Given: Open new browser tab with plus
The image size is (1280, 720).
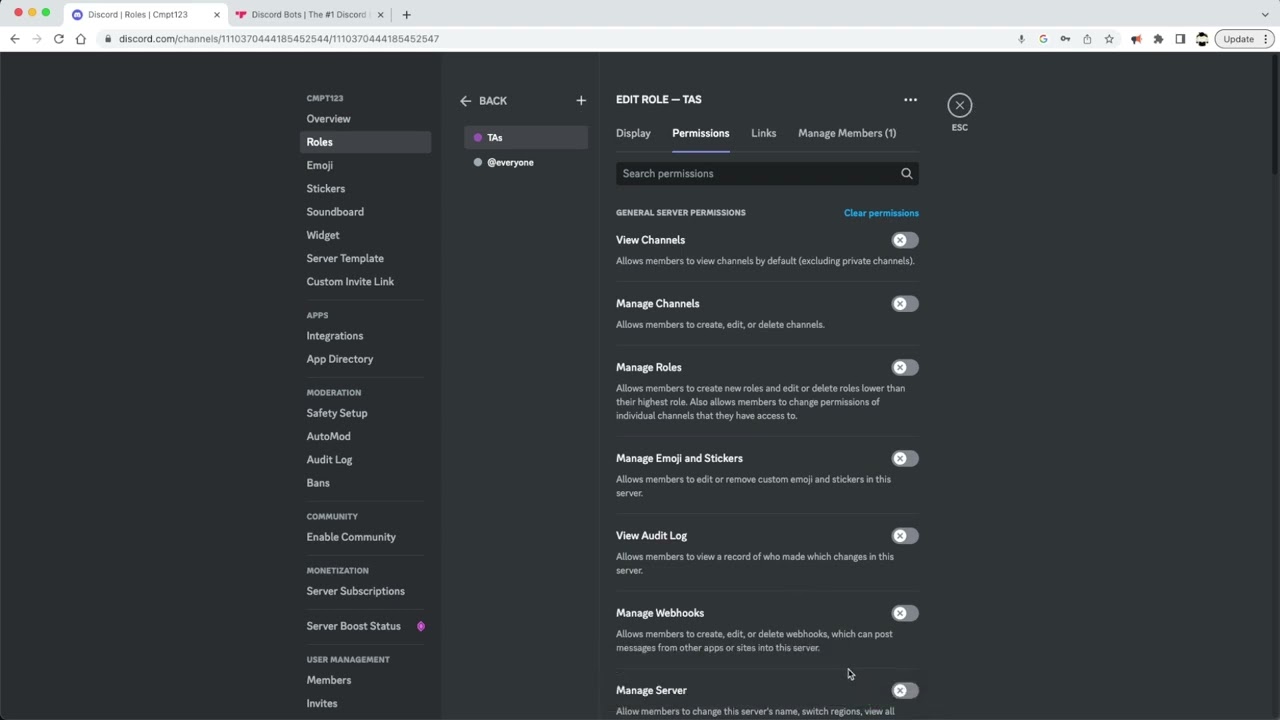Looking at the screenshot, I should click(x=406, y=15).
